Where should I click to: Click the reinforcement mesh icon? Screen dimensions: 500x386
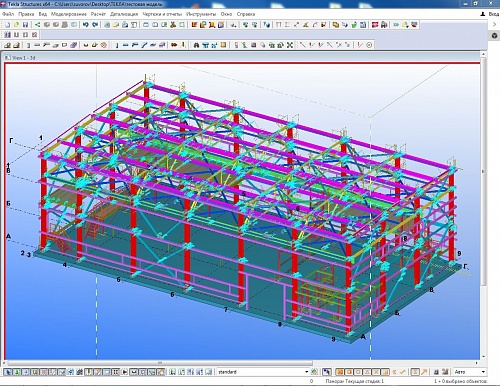point(104,45)
